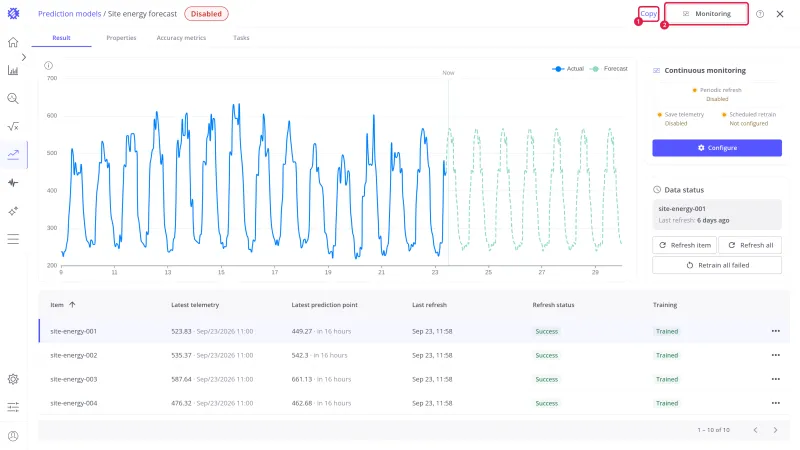The image size is (800, 450).
Task: Click the 523.83 telemetry value
Action: [x=181, y=331]
